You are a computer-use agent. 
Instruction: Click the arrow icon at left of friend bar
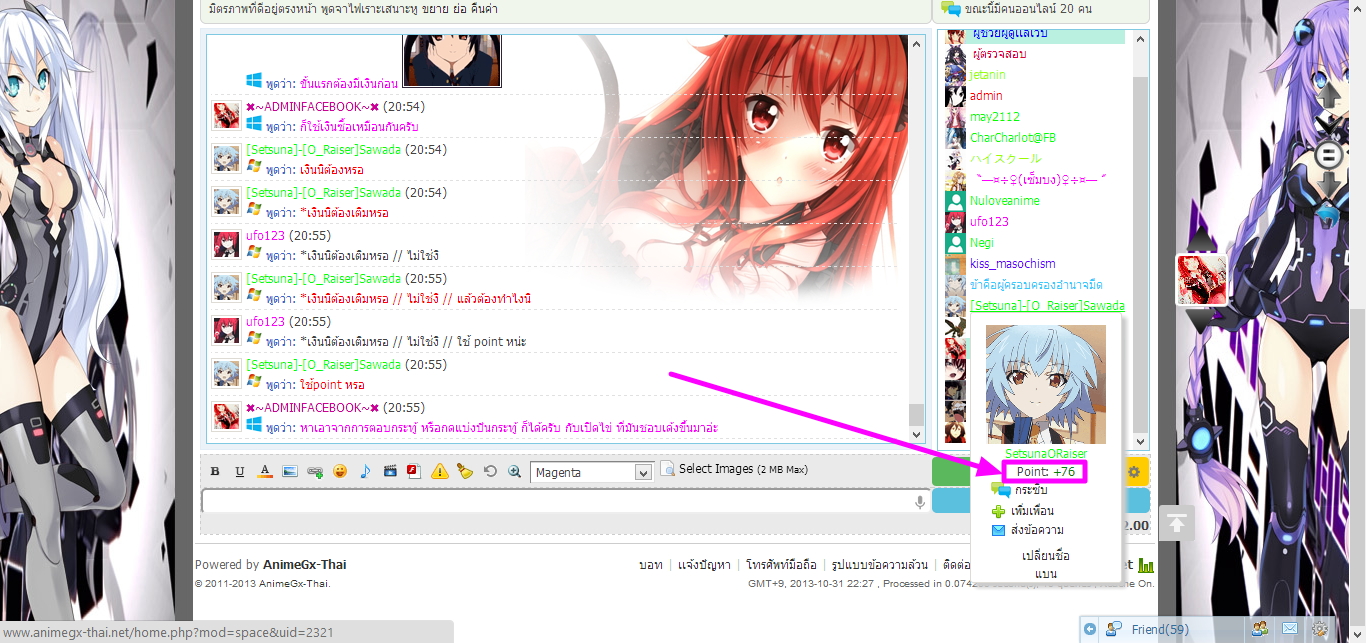pyautogui.click(x=1091, y=629)
